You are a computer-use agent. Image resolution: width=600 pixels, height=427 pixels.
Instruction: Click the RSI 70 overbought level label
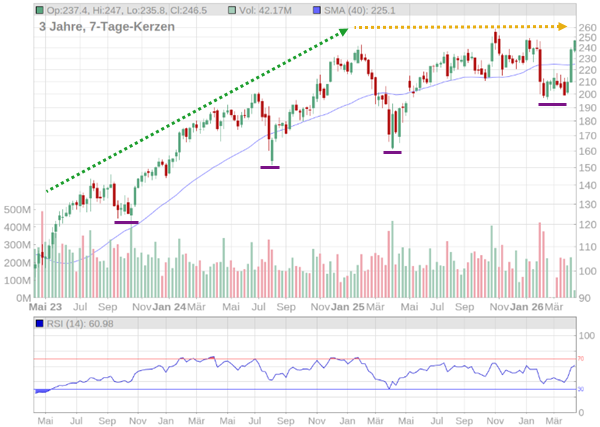(580, 358)
